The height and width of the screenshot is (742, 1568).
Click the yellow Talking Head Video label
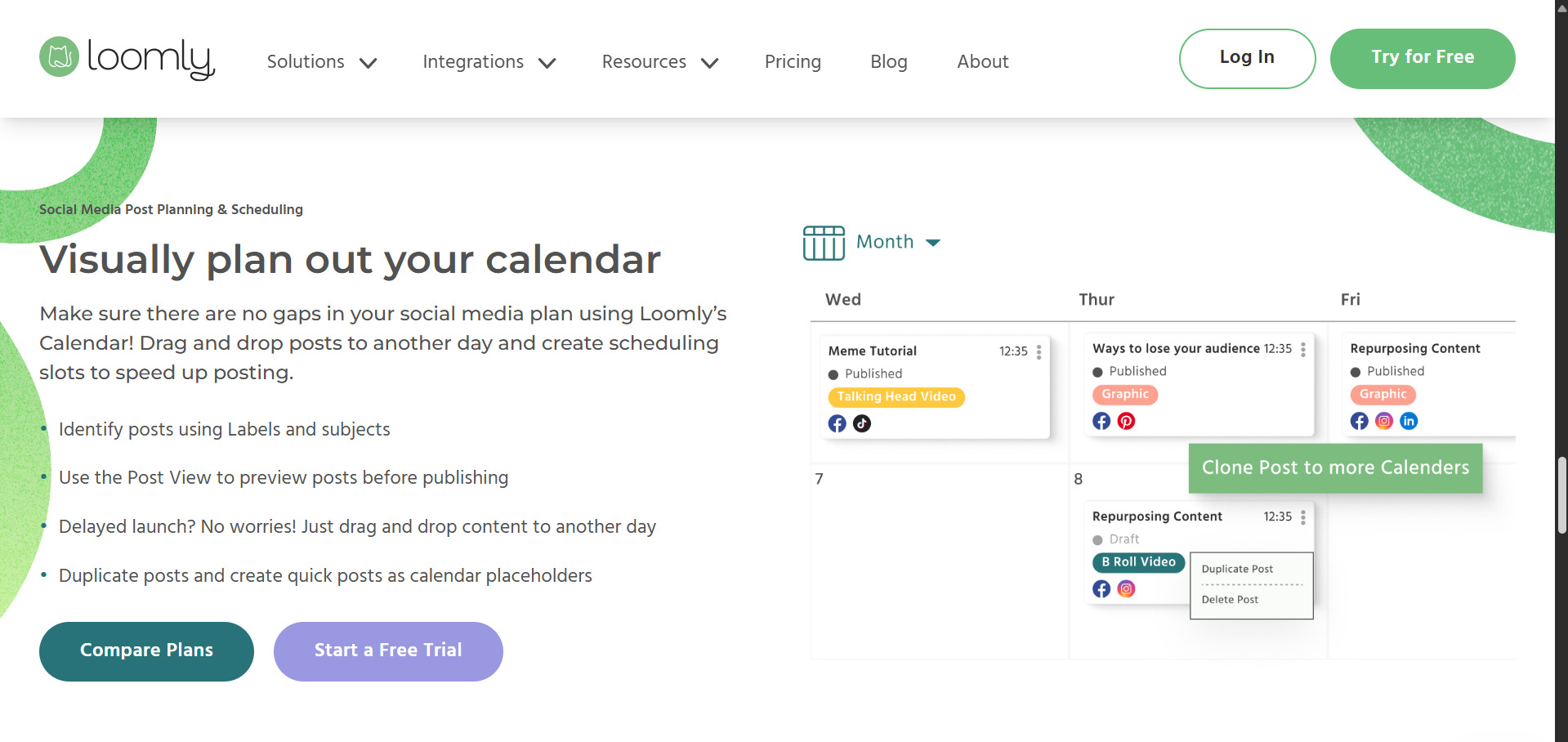(896, 397)
